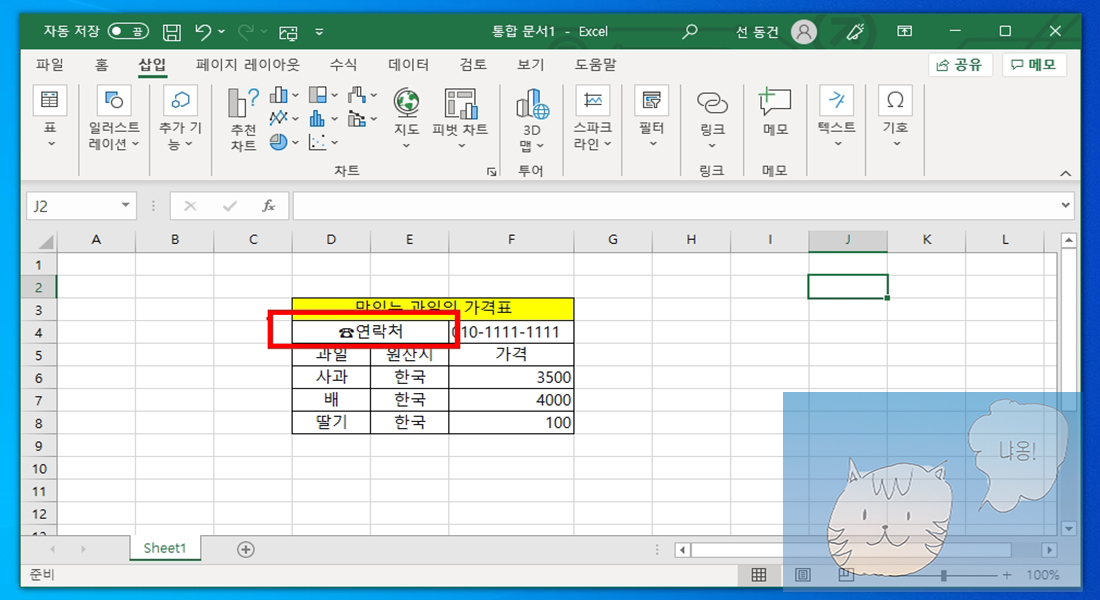Open the Name Box dropdown arrow
This screenshot has width=1100, height=600.
pos(125,206)
